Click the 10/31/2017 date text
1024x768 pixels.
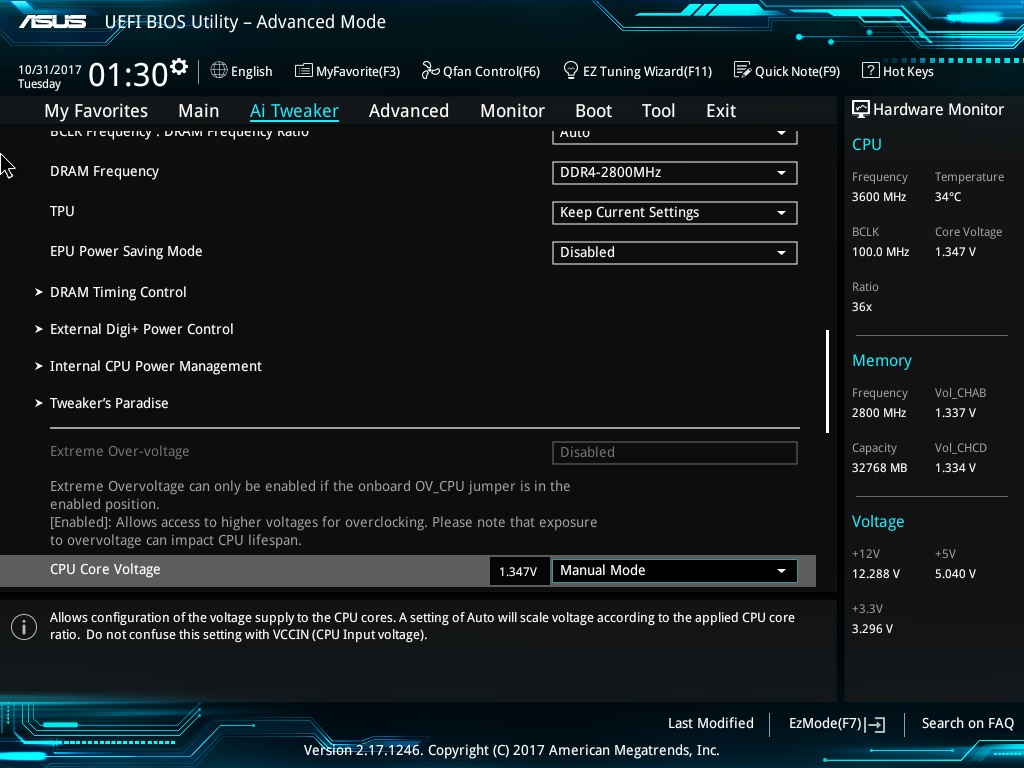(x=50, y=69)
